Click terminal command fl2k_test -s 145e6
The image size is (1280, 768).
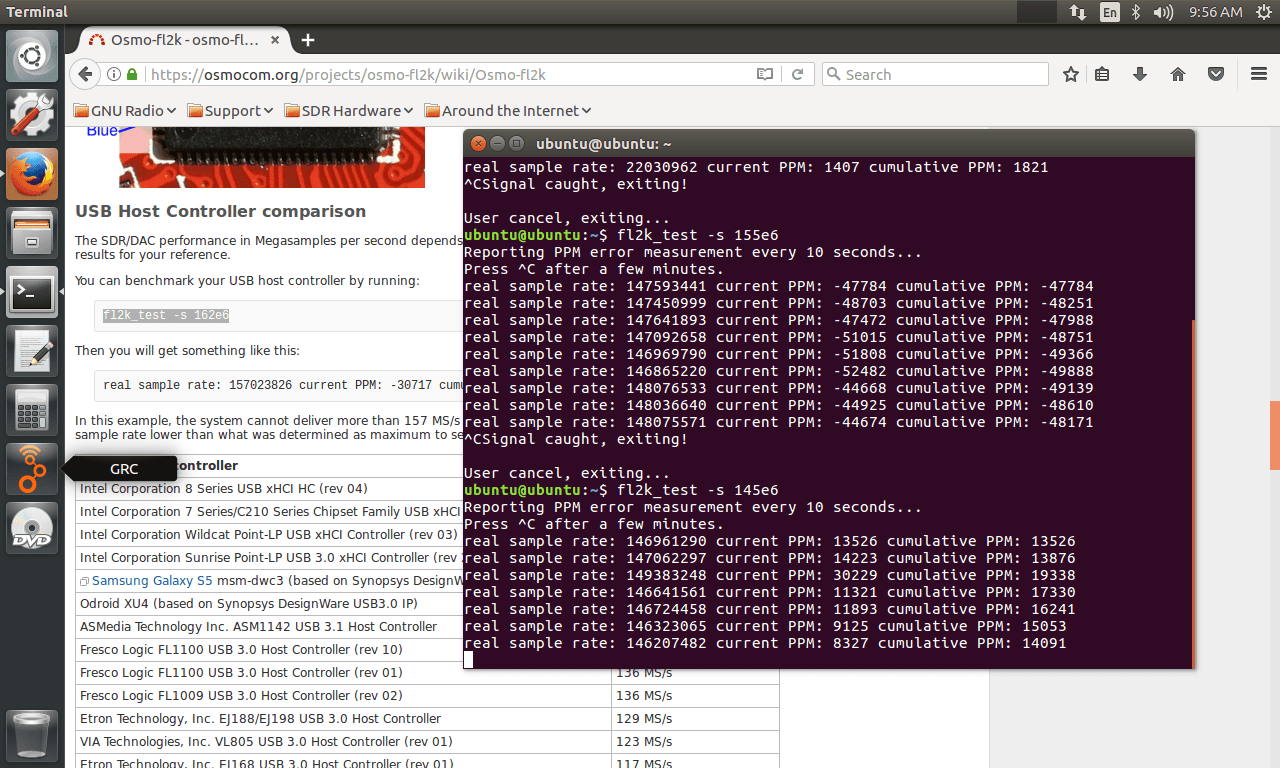tap(697, 490)
